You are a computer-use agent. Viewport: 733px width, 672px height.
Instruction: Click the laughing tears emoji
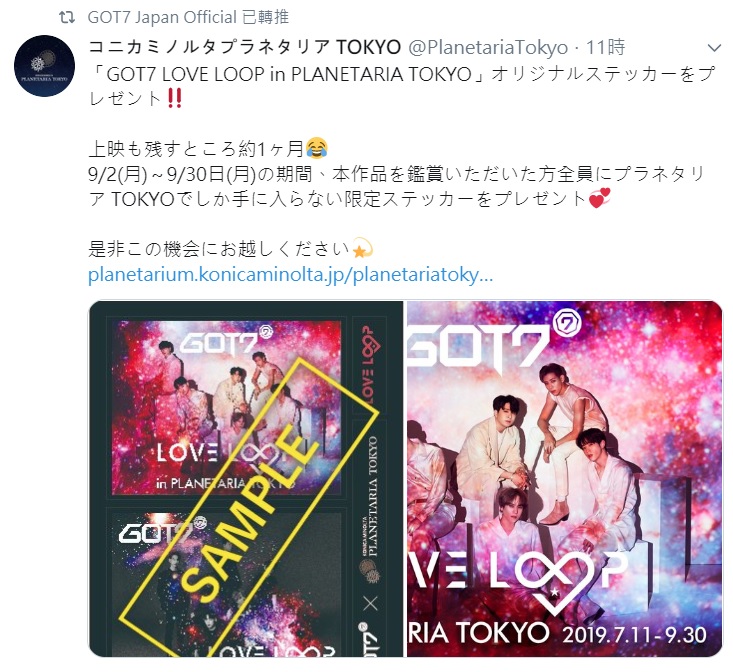(x=316, y=149)
